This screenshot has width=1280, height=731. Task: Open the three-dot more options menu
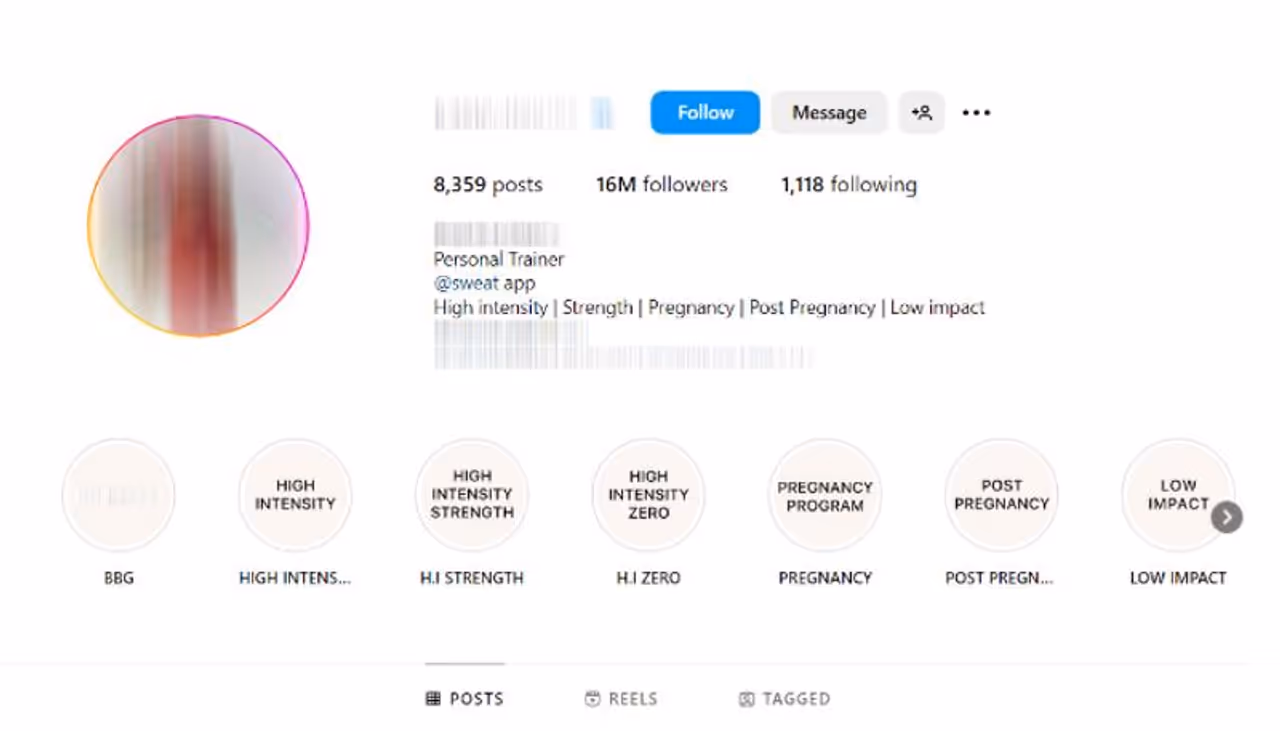coord(976,113)
